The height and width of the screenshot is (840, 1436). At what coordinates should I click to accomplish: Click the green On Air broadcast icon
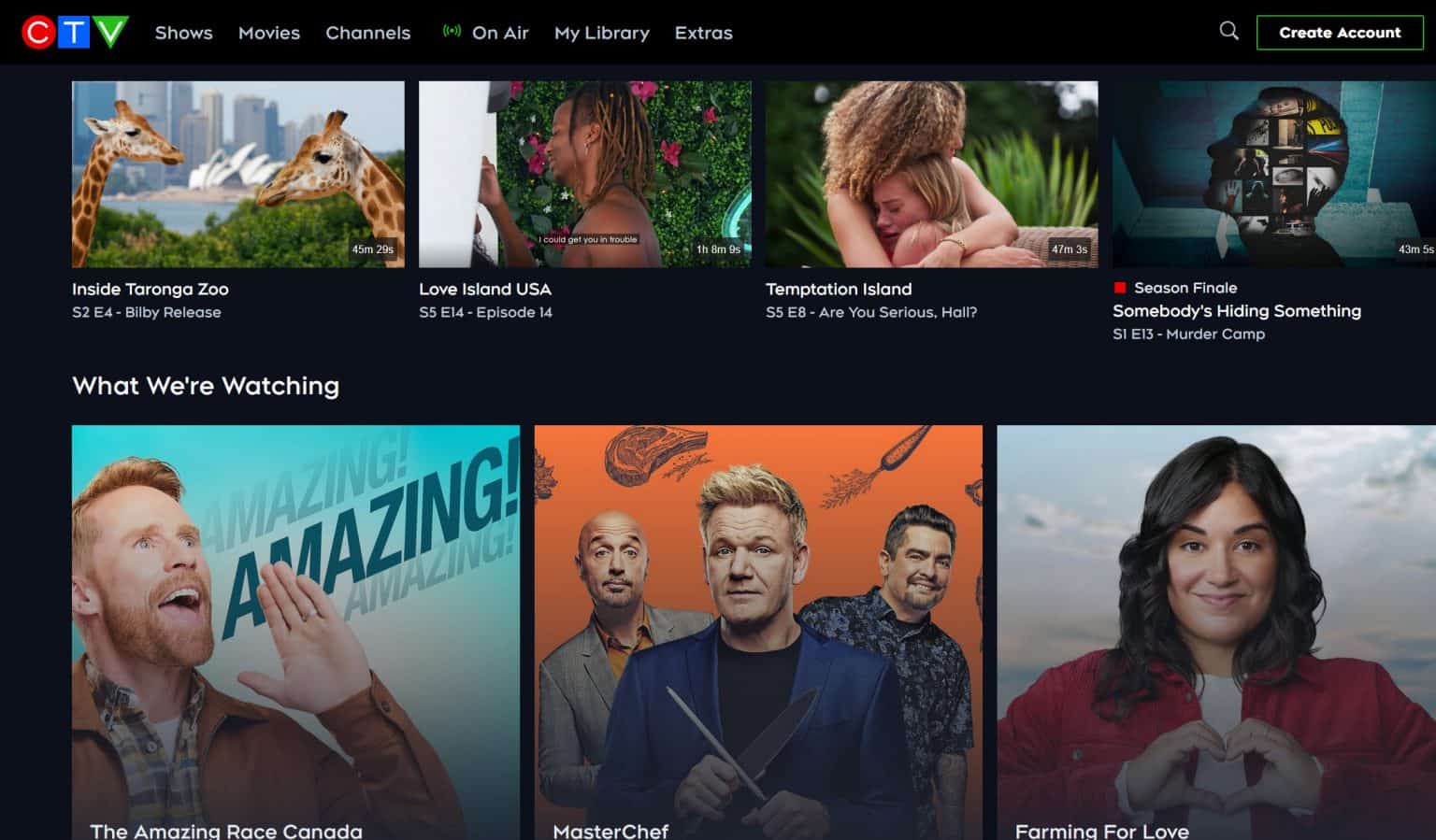[x=452, y=32]
